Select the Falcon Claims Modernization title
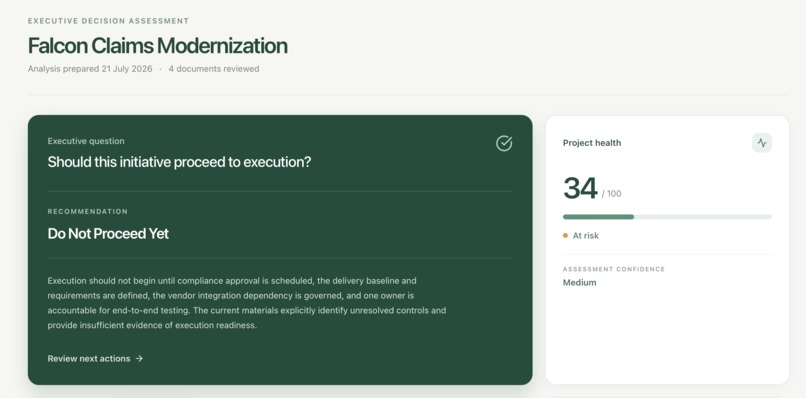 [x=157, y=46]
